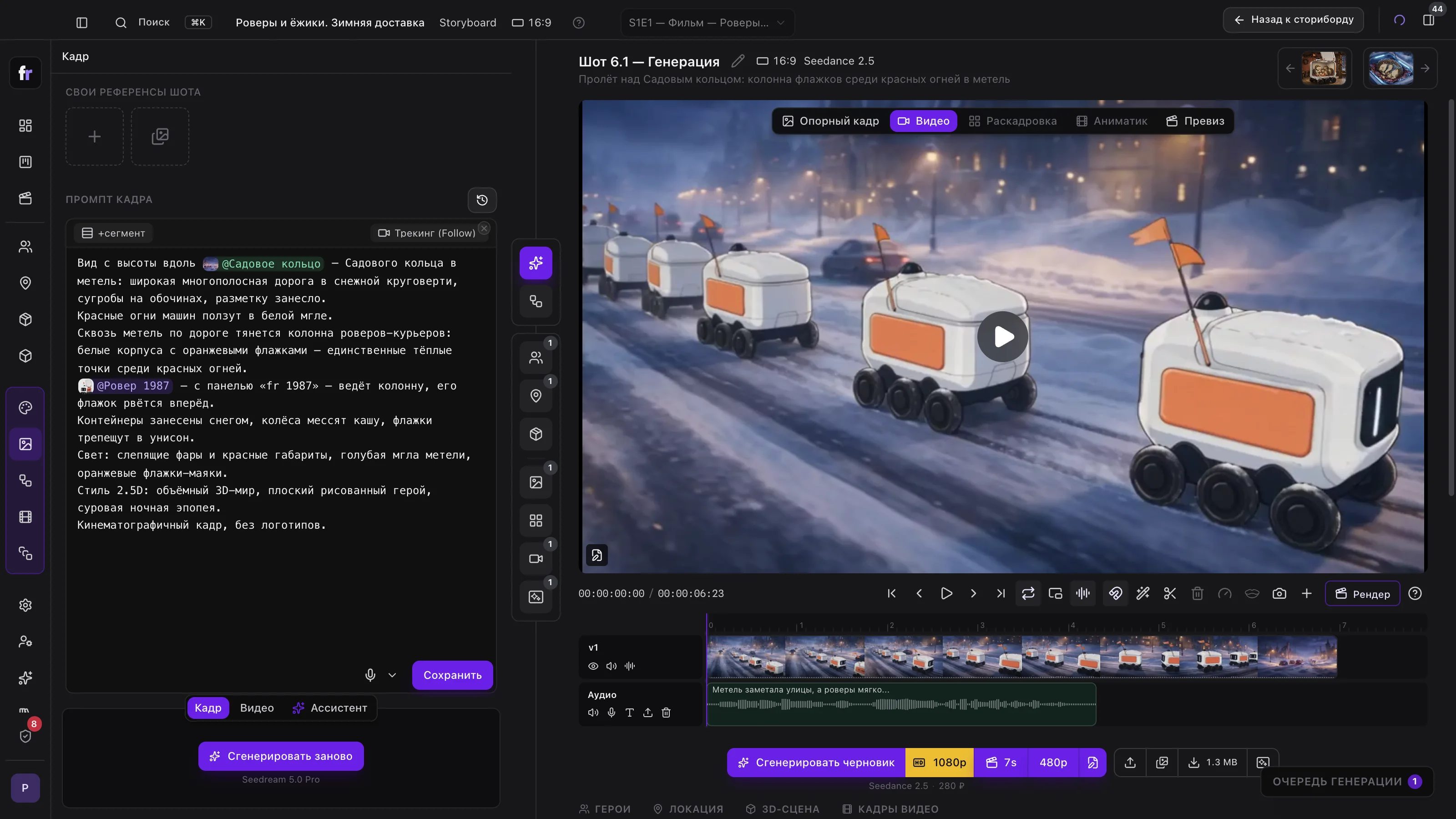
Task: Switch to Раскадровка tab
Action: point(1012,121)
